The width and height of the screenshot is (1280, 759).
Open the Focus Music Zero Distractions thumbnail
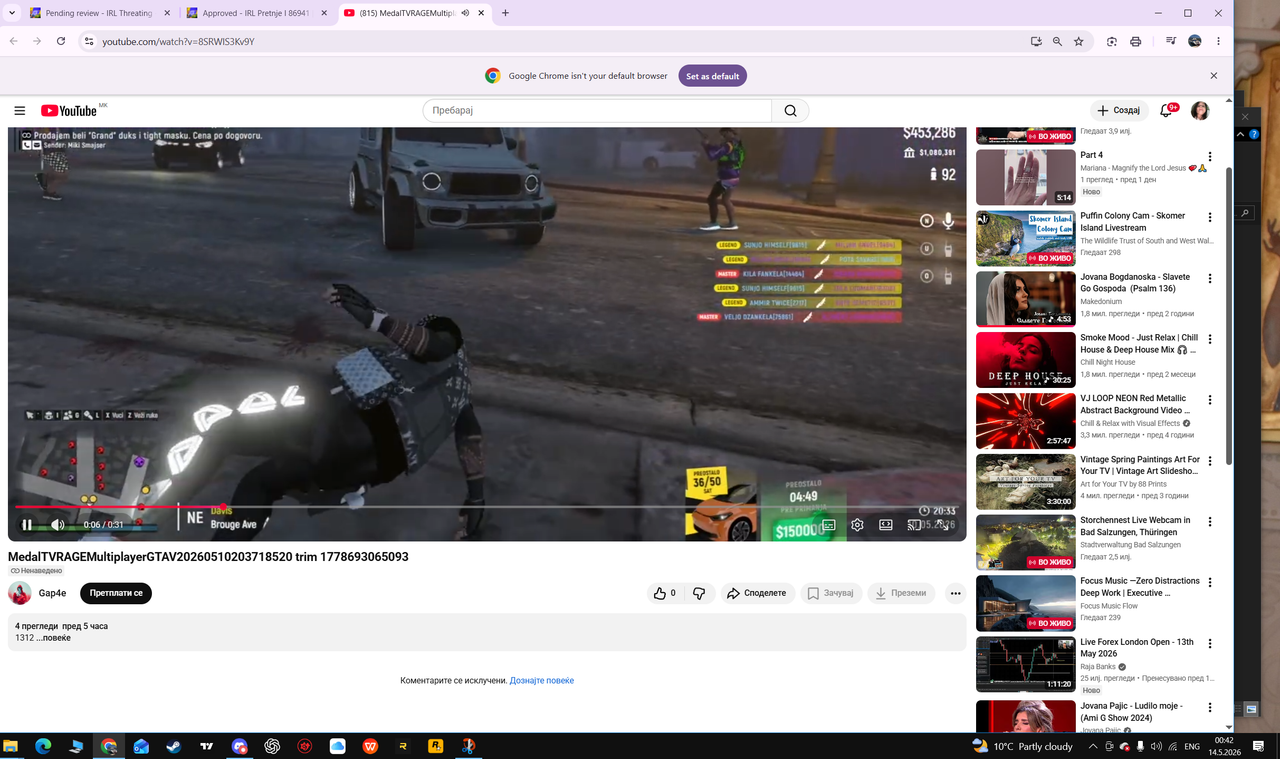coord(1026,604)
